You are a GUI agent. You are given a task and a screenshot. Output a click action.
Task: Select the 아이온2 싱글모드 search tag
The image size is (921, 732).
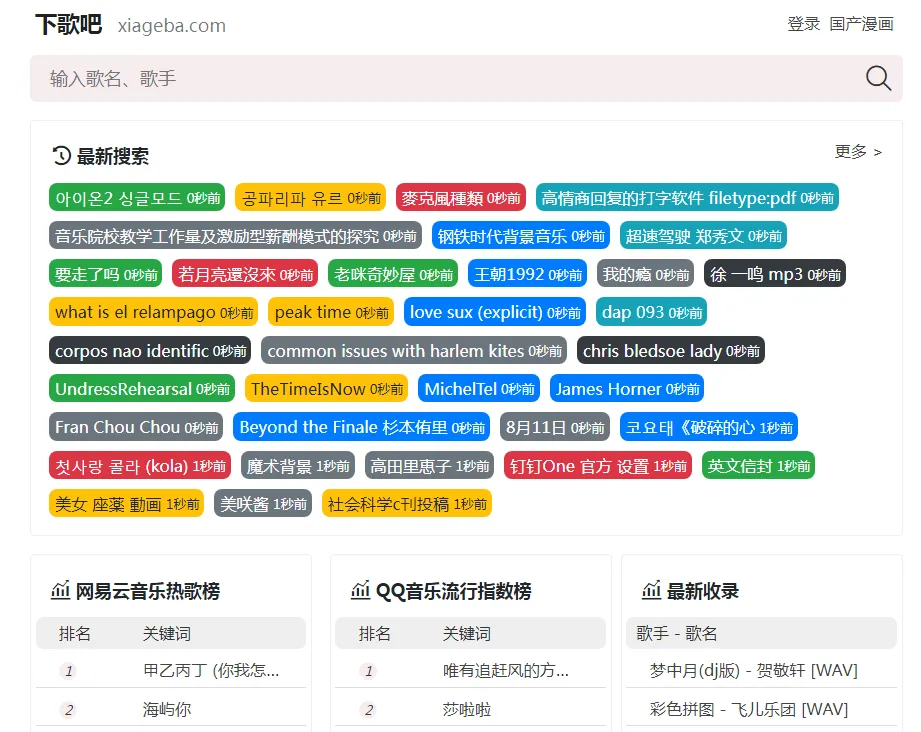click(137, 197)
